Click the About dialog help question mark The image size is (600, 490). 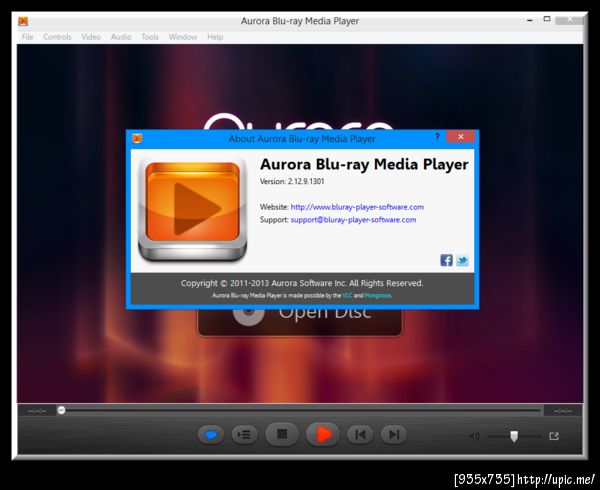(437, 137)
